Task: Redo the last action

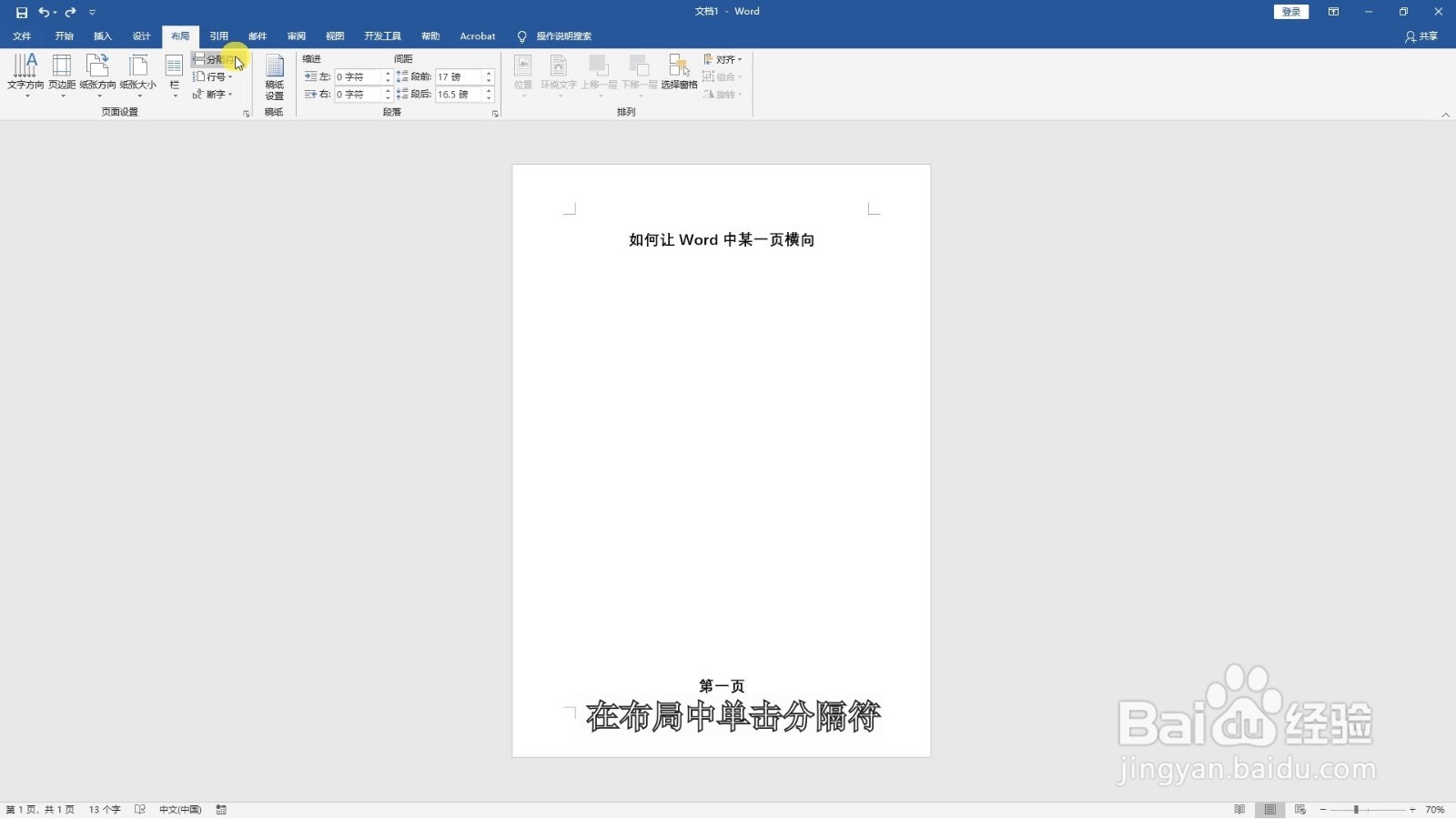Action: coord(70,12)
